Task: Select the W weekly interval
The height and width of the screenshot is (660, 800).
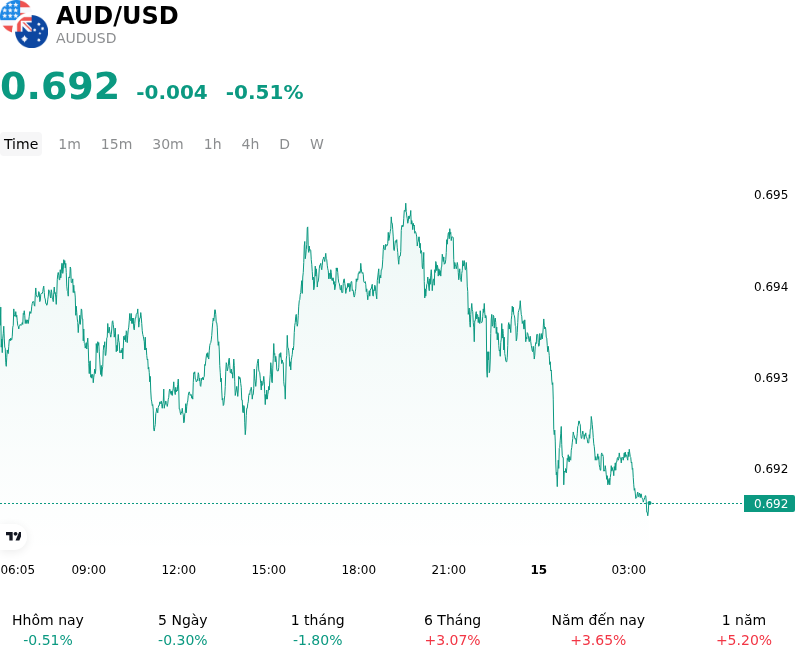Action: point(317,144)
